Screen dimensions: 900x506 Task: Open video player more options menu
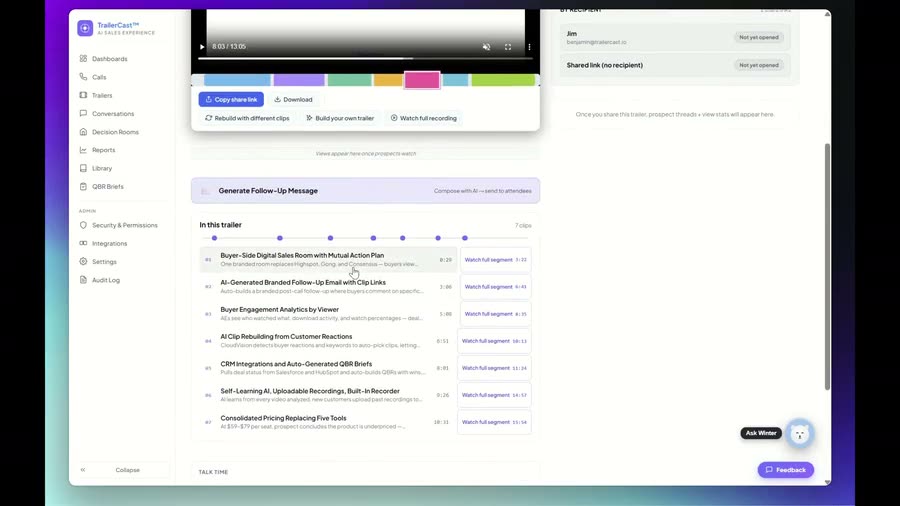pos(529,47)
